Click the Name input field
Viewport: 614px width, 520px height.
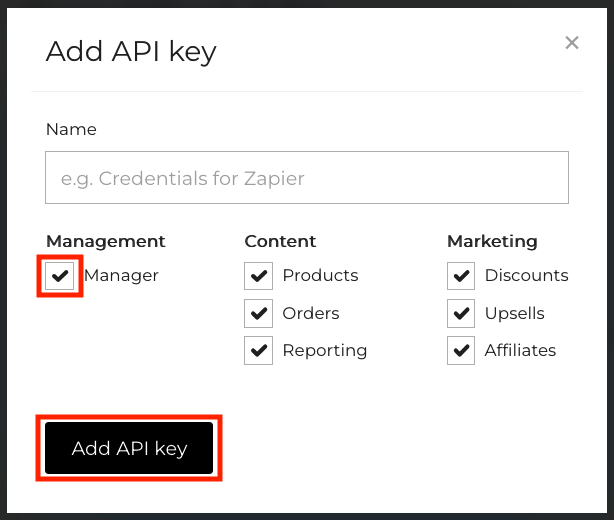(x=307, y=178)
